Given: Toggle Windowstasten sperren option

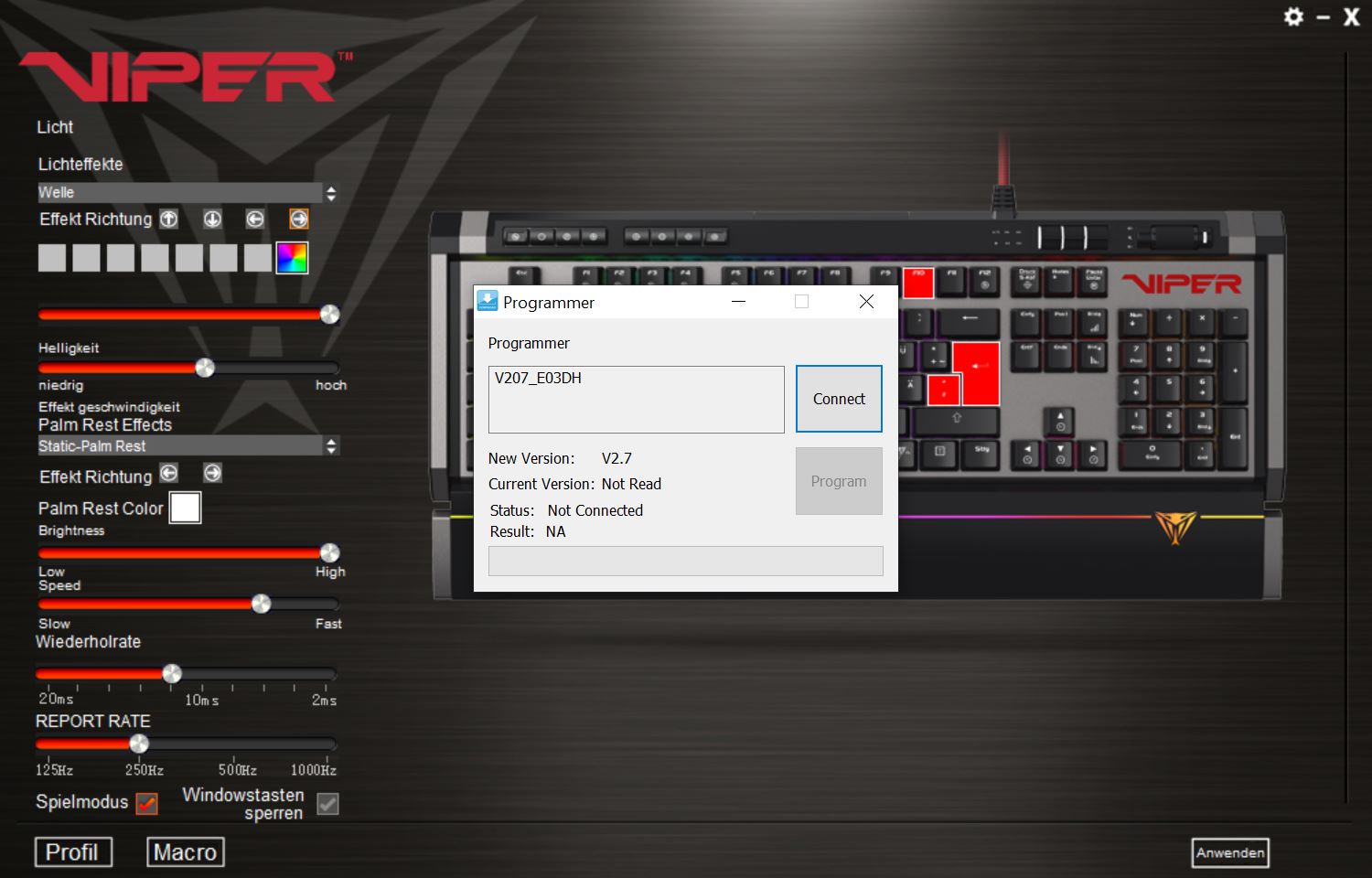Looking at the screenshot, I should [327, 804].
